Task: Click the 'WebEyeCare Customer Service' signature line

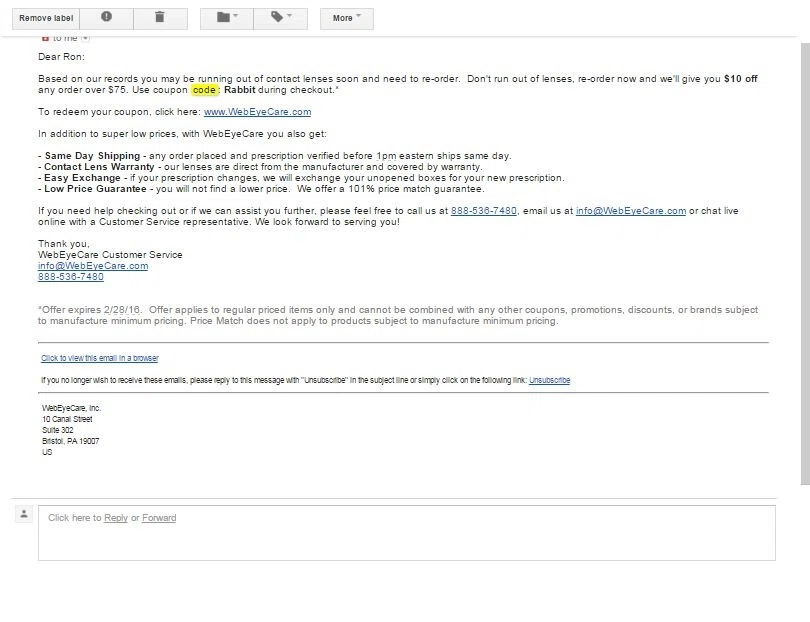Action: pyautogui.click(x=110, y=255)
